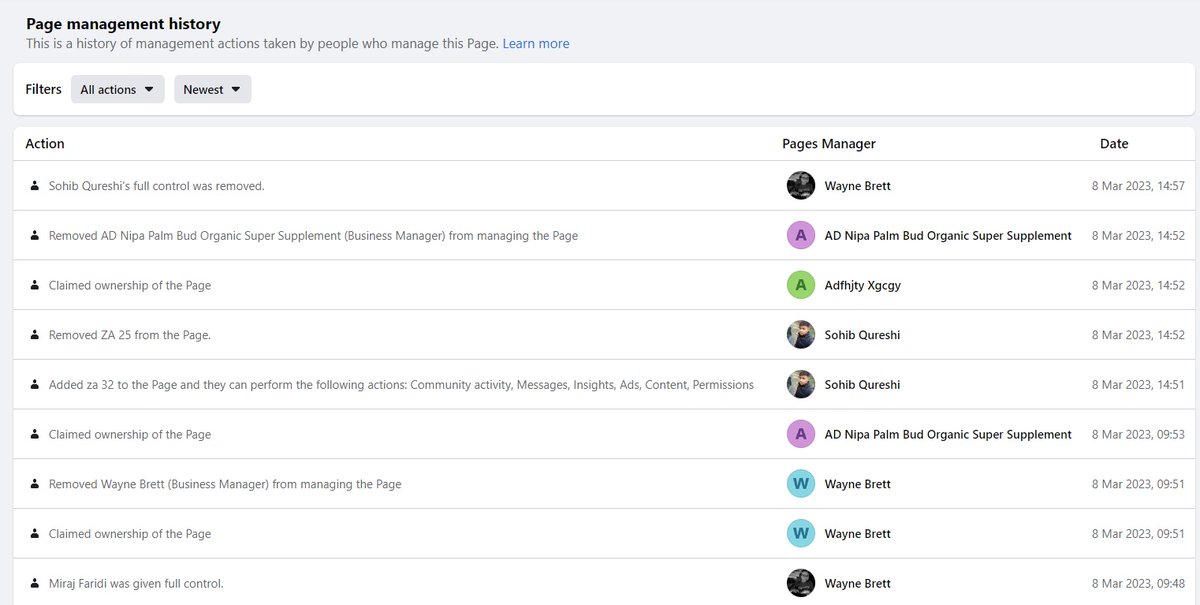The width and height of the screenshot is (1200, 605).
Task: Select the Date column header
Action: (x=1114, y=144)
